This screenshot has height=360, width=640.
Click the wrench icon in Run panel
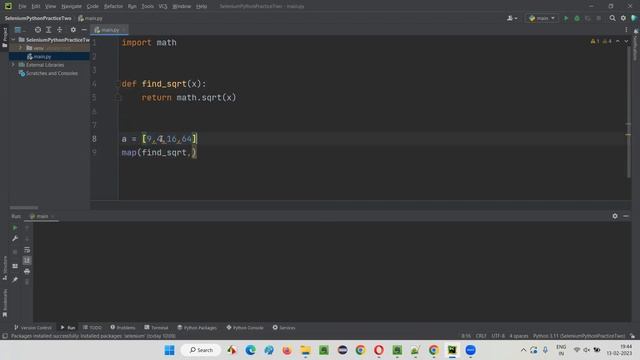click(x=15, y=238)
